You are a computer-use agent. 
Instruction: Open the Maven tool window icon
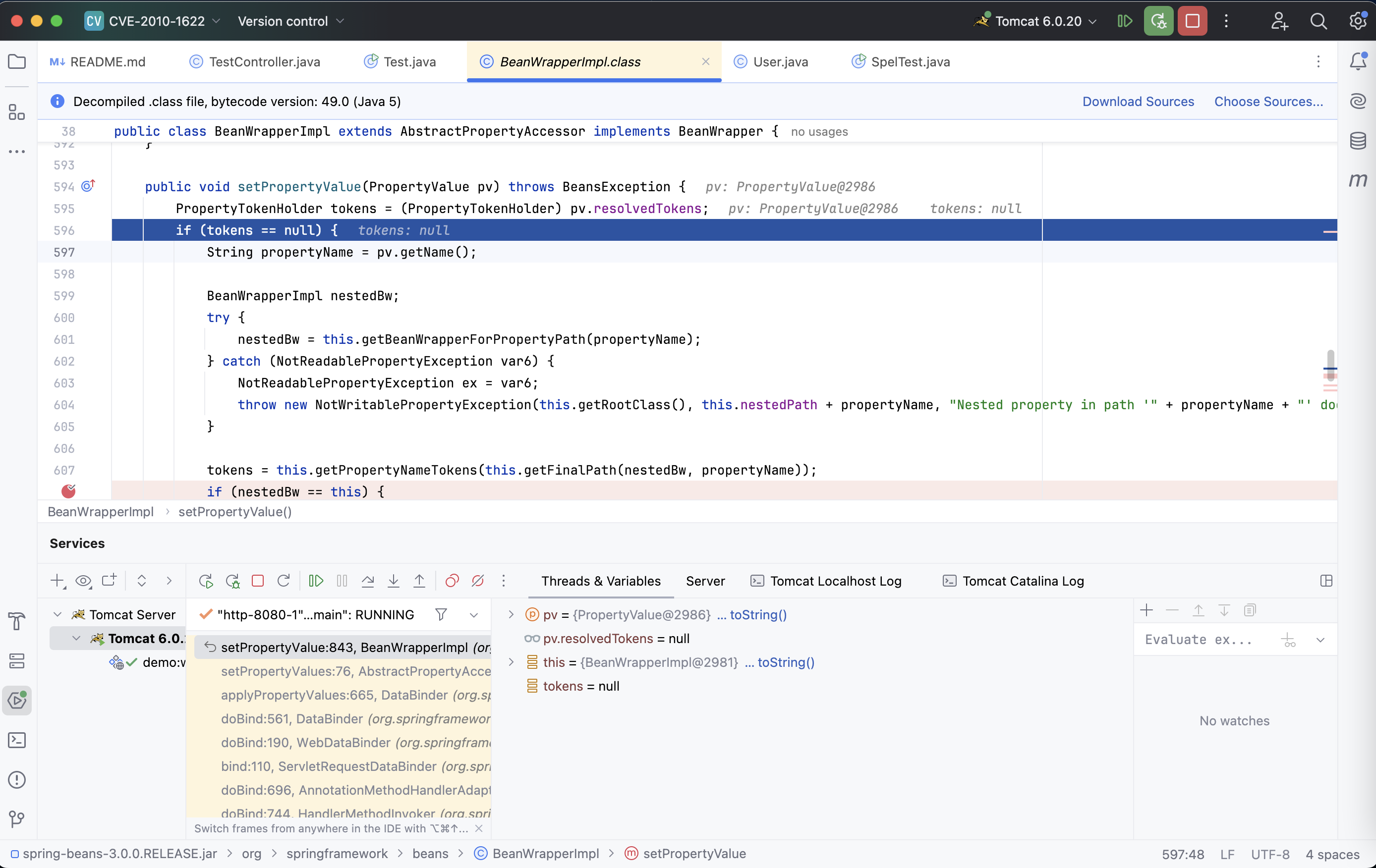point(1358,180)
